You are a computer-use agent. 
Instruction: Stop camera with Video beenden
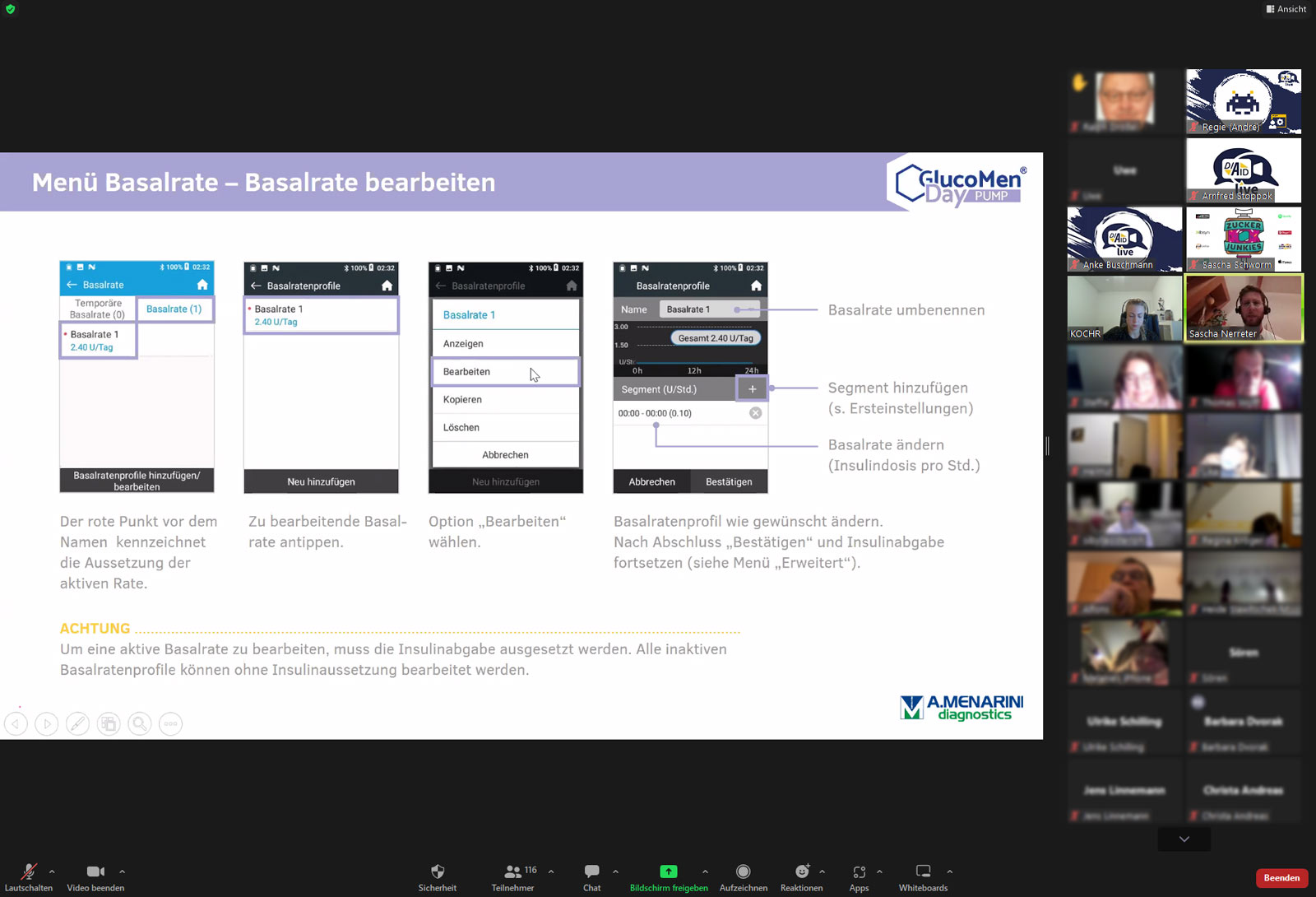point(95,876)
